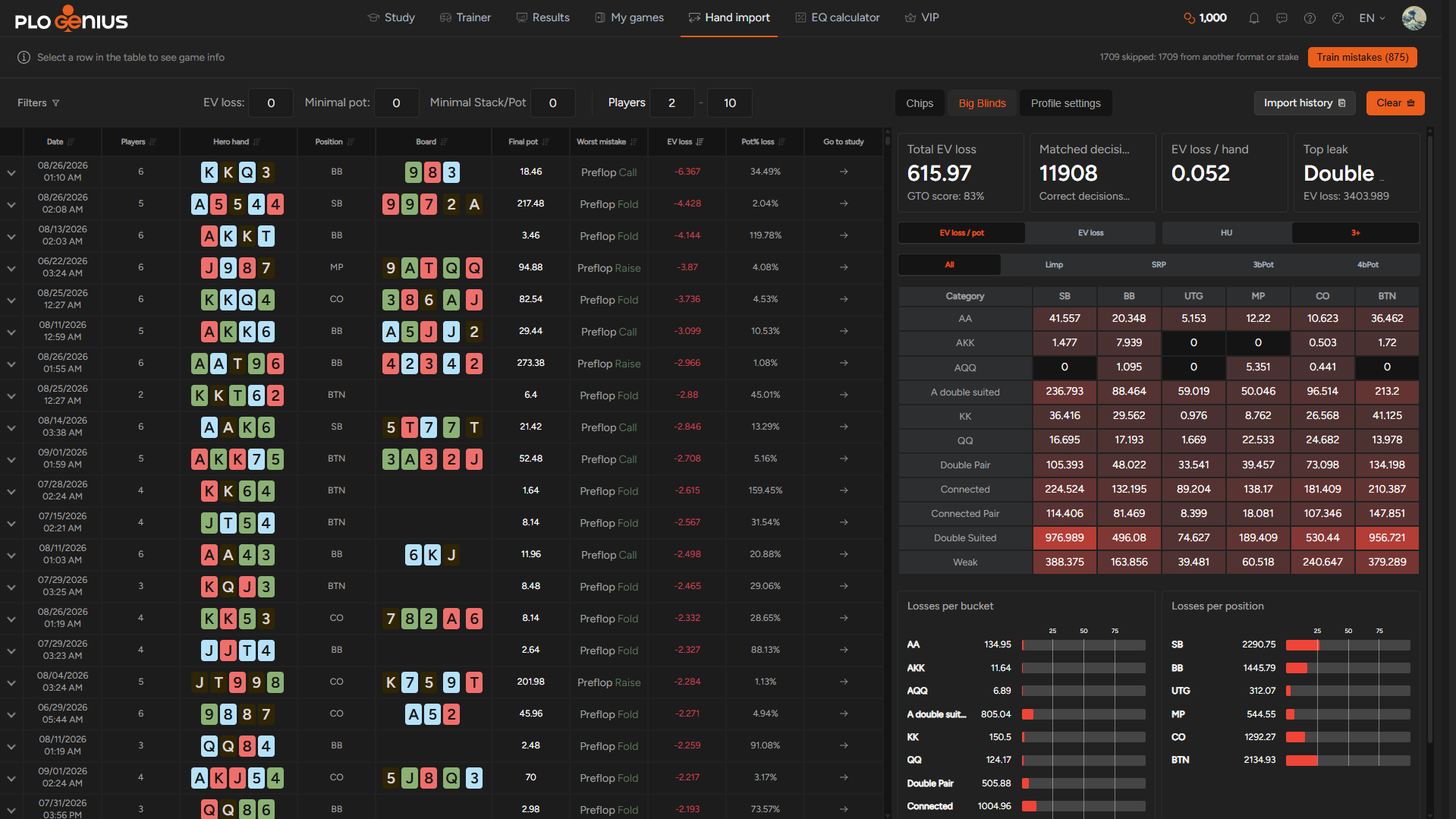Image resolution: width=1456 pixels, height=819 pixels.
Task: Select the EV loss / pot view
Action: tap(961, 233)
